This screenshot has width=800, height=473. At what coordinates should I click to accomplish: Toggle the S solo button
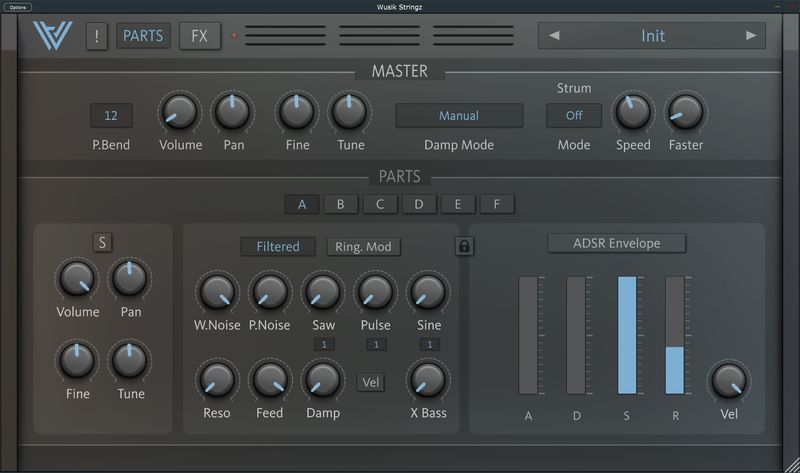(103, 242)
